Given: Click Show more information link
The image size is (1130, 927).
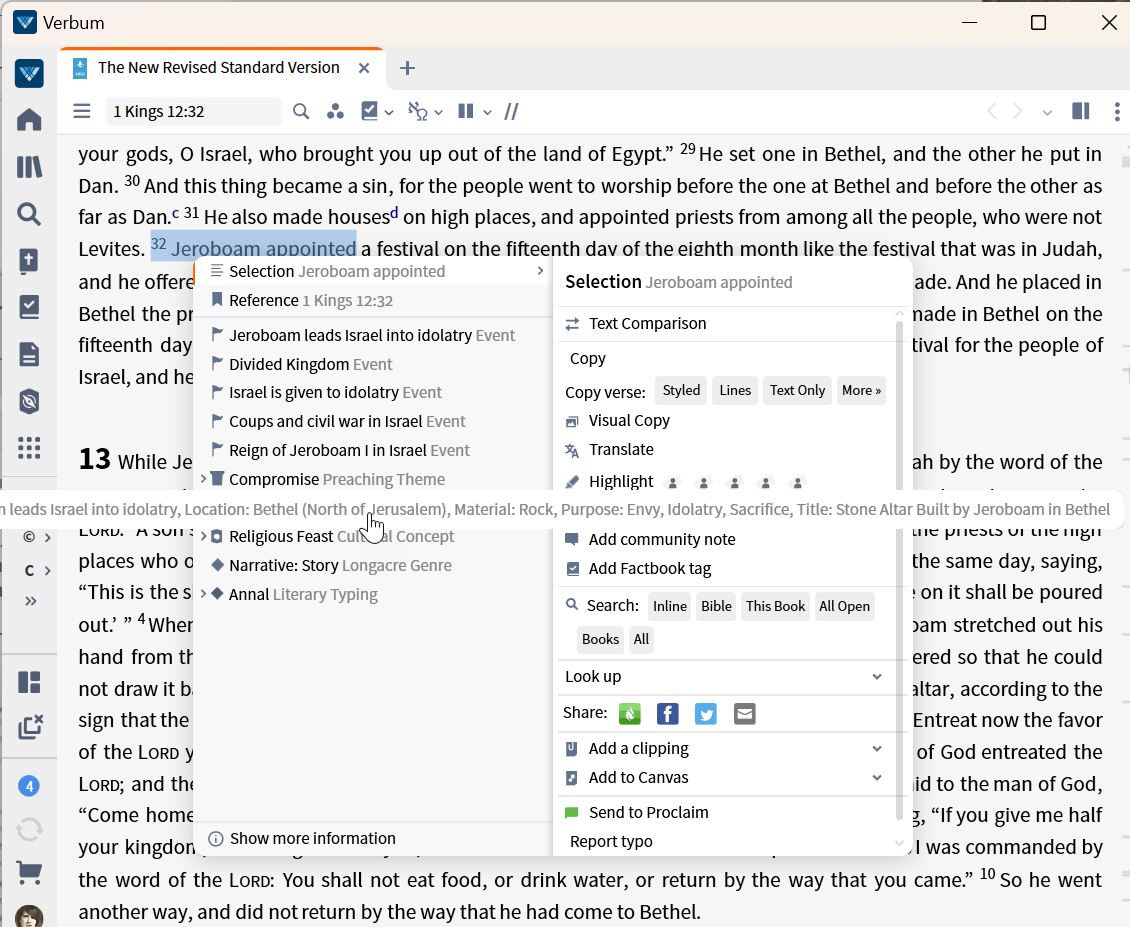Looking at the screenshot, I should pos(312,838).
